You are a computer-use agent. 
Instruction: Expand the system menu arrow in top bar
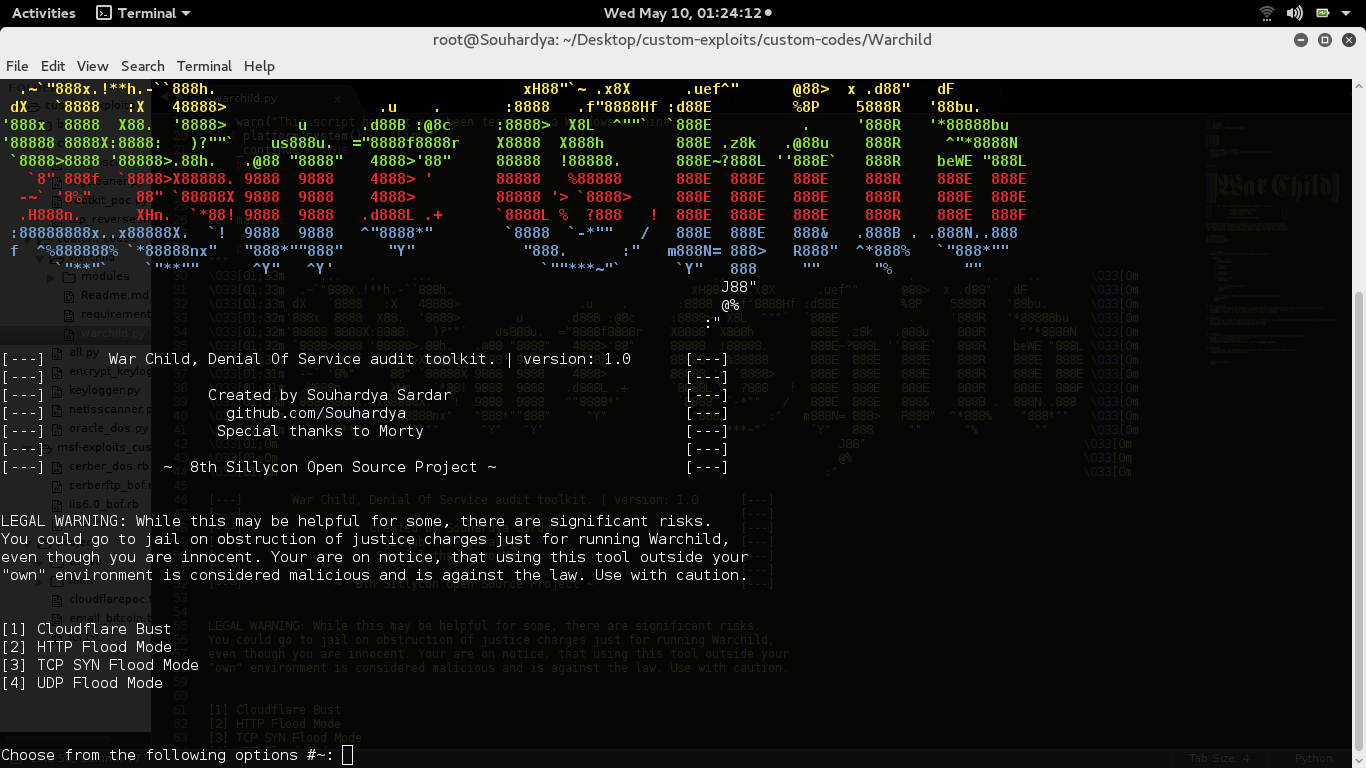(1348, 13)
